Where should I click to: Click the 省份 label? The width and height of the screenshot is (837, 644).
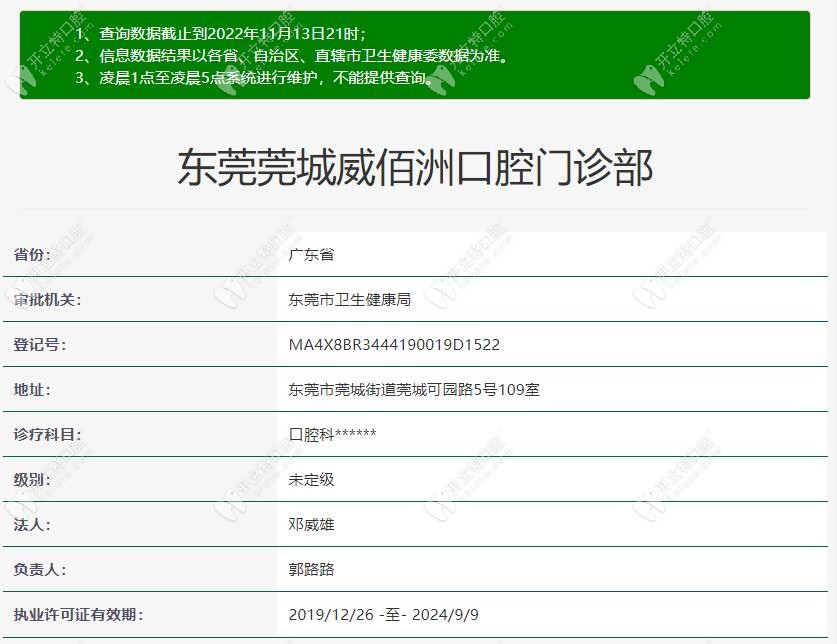coord(32,255)
